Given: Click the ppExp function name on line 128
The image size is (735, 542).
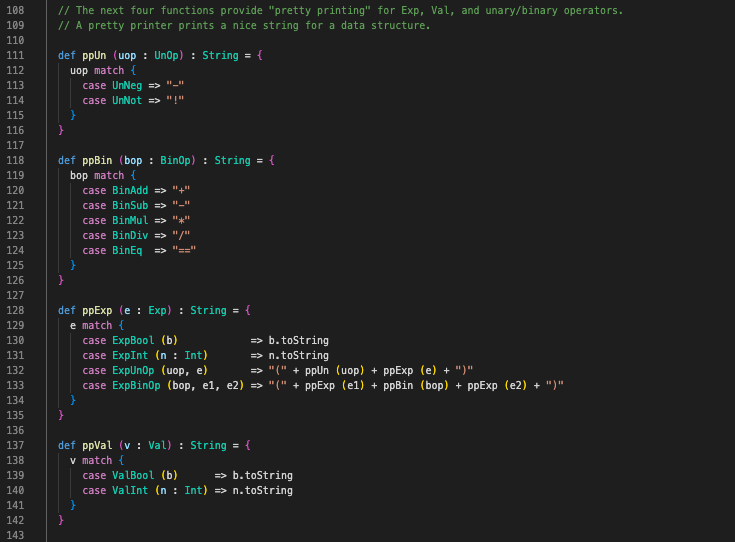Looking at the screenshot, I should 97,310.
